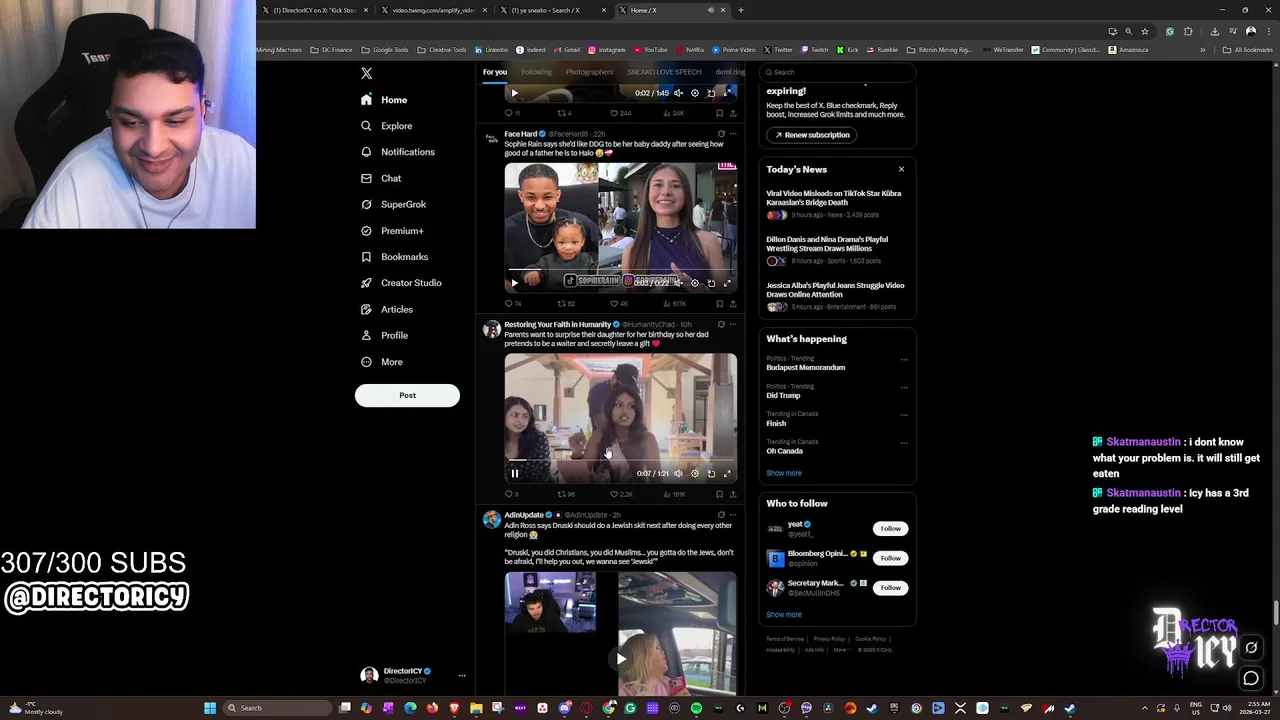Screen dimensions: 1280x720
Task: Open more options for Finish trend
Action: click(904, 415)
